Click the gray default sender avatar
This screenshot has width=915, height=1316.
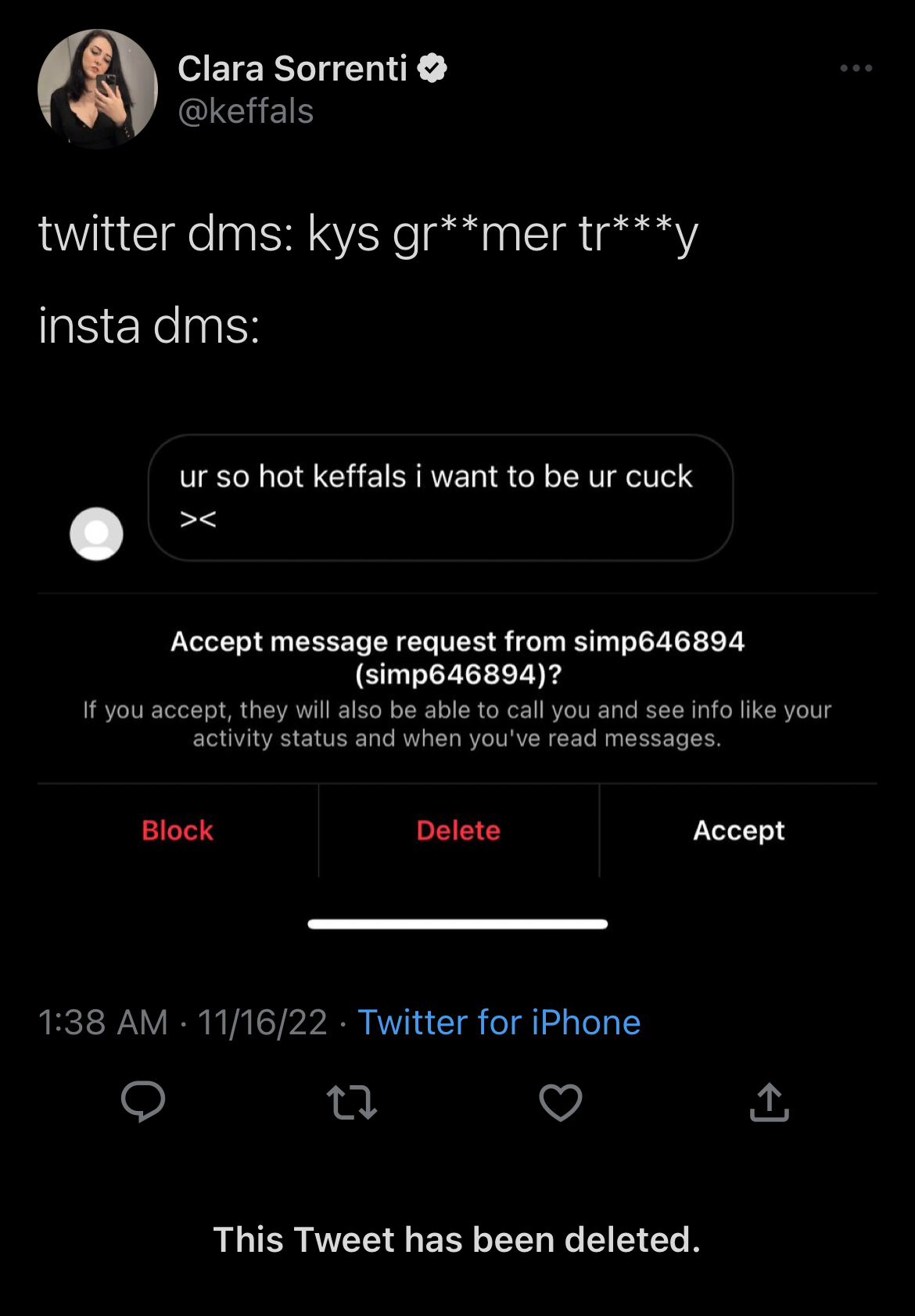(96, 534)
